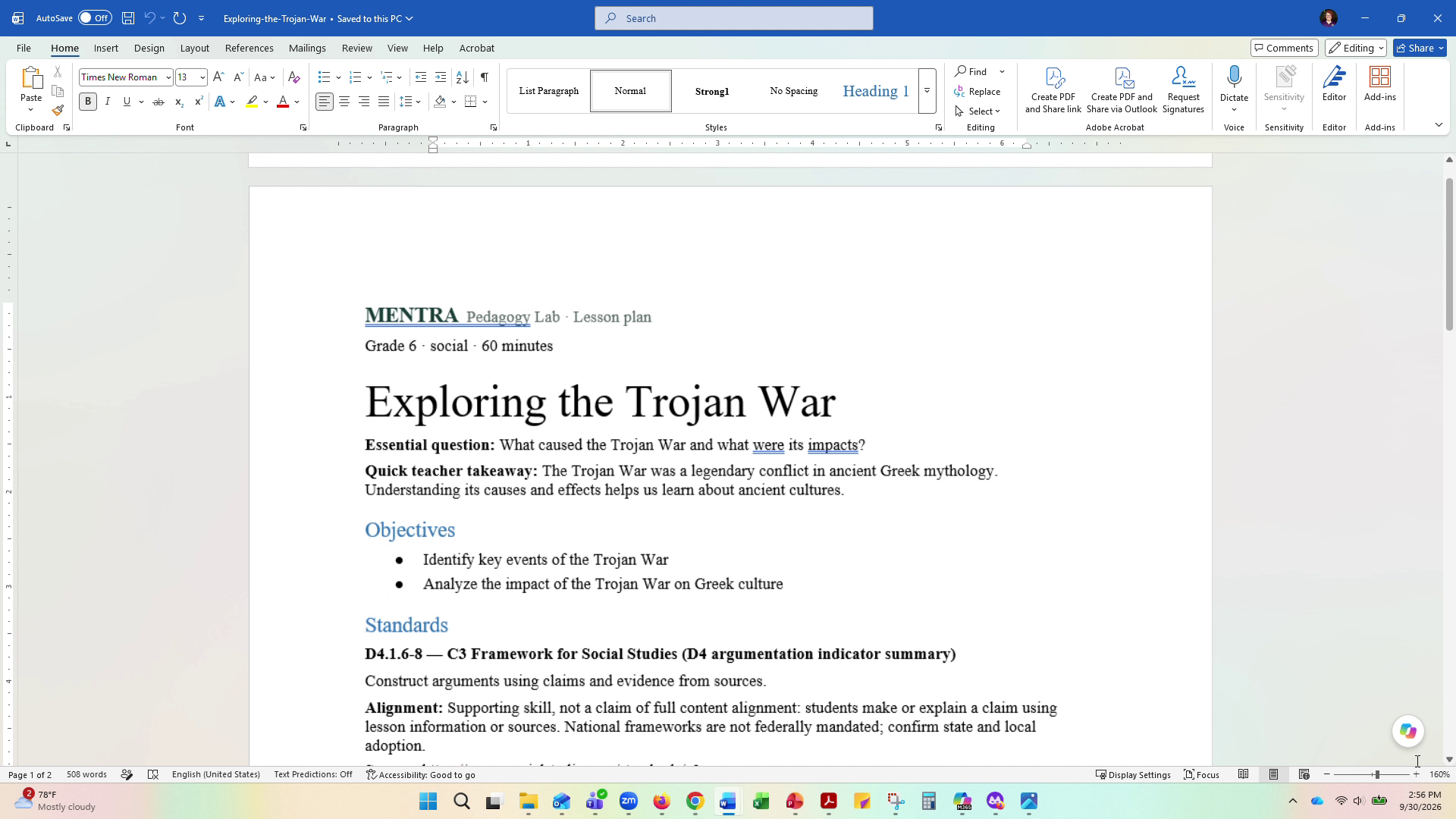Click the Clear All Formatting icon
Screen dimensions: 1456x819
294,77
